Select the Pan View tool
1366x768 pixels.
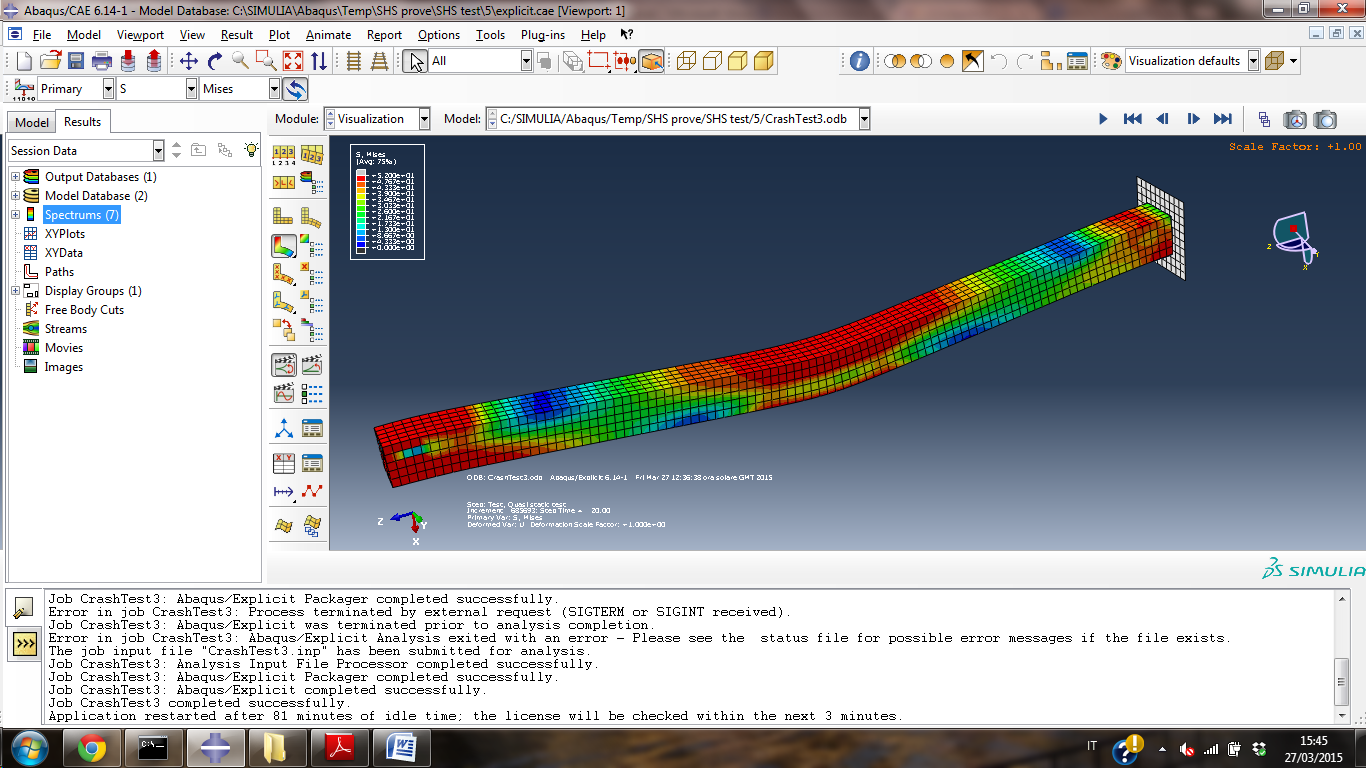pyautogui.click(x=188, y=61)
